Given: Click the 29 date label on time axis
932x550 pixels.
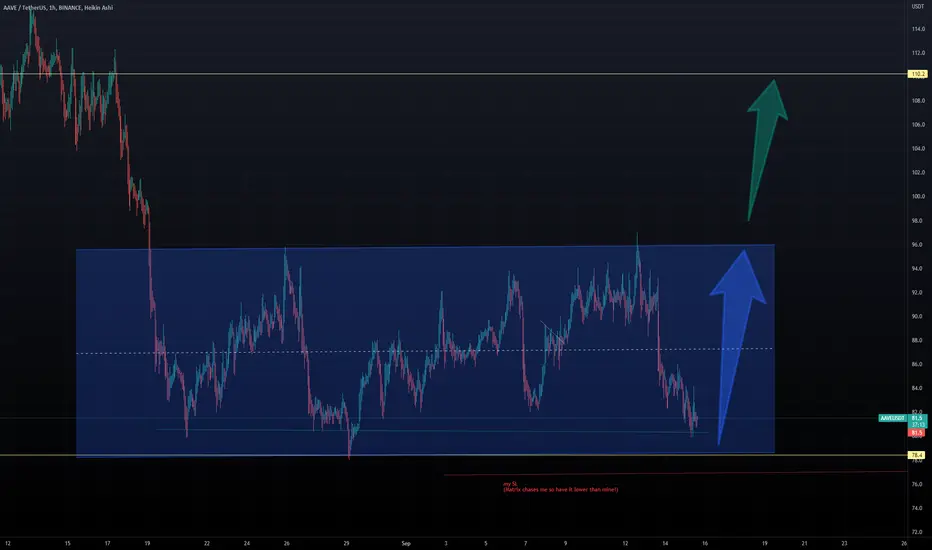Looking at the screenshot, I should point(346,543).
